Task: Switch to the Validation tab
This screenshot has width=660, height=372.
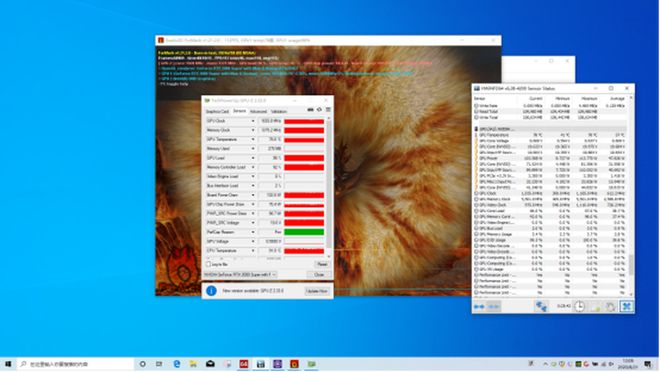Action: [279, 112]
